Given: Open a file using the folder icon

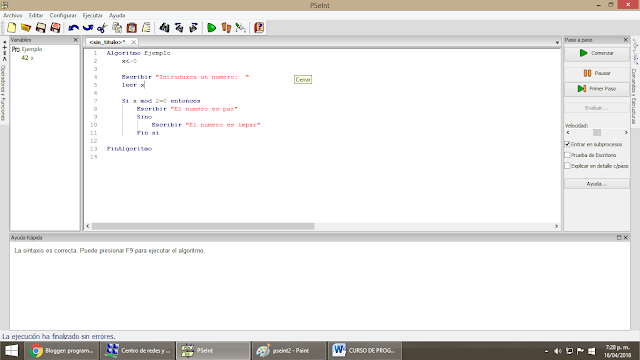Looking at the screenshot, I should 26,28.
